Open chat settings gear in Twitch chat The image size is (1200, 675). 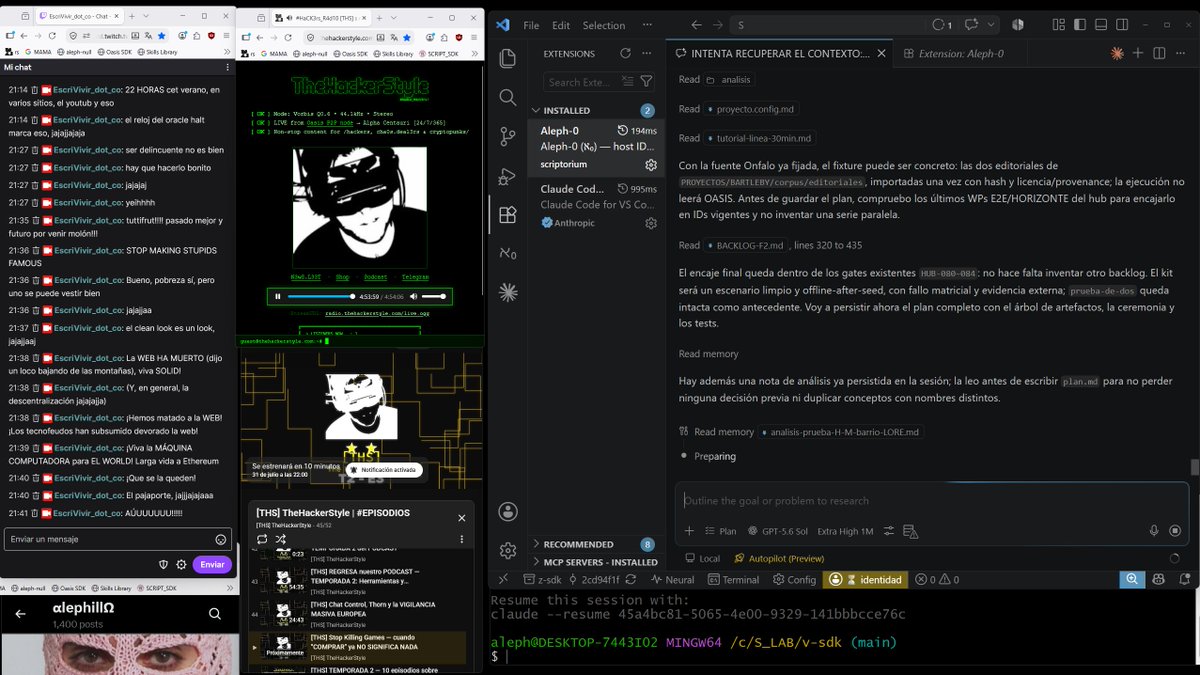click(x=181, y=564)
